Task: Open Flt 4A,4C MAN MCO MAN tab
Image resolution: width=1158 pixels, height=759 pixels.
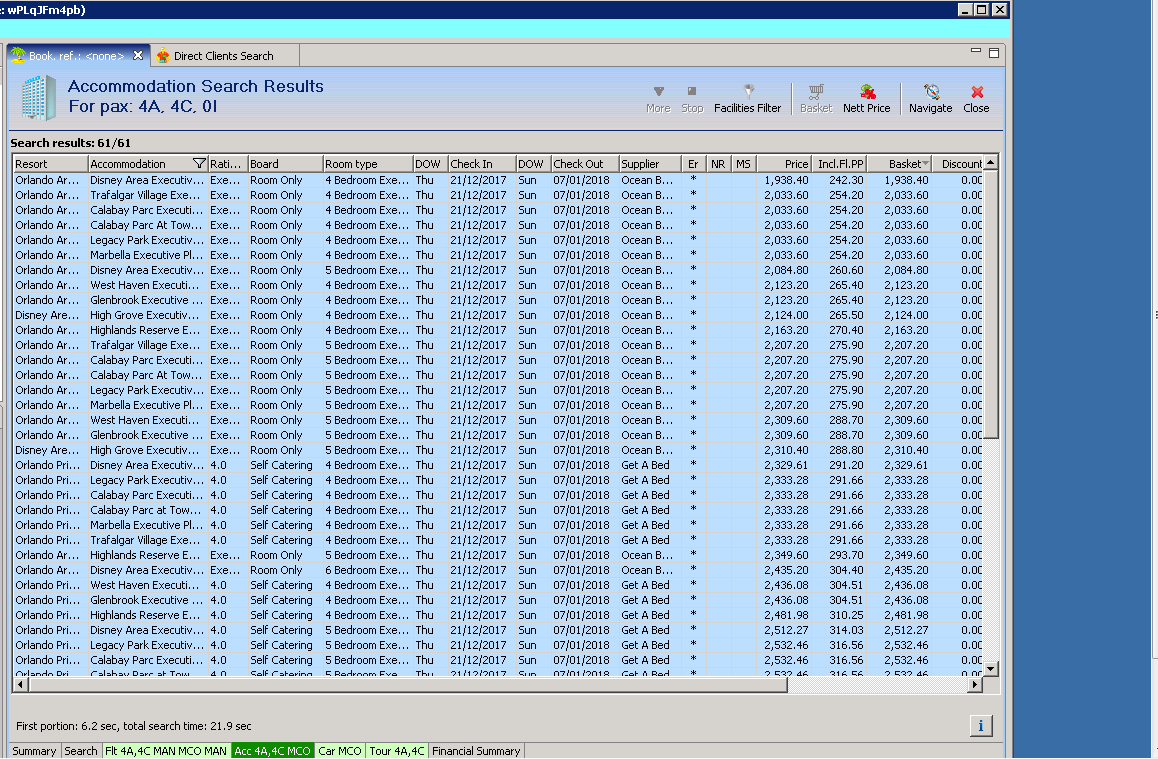Action: 166,751
